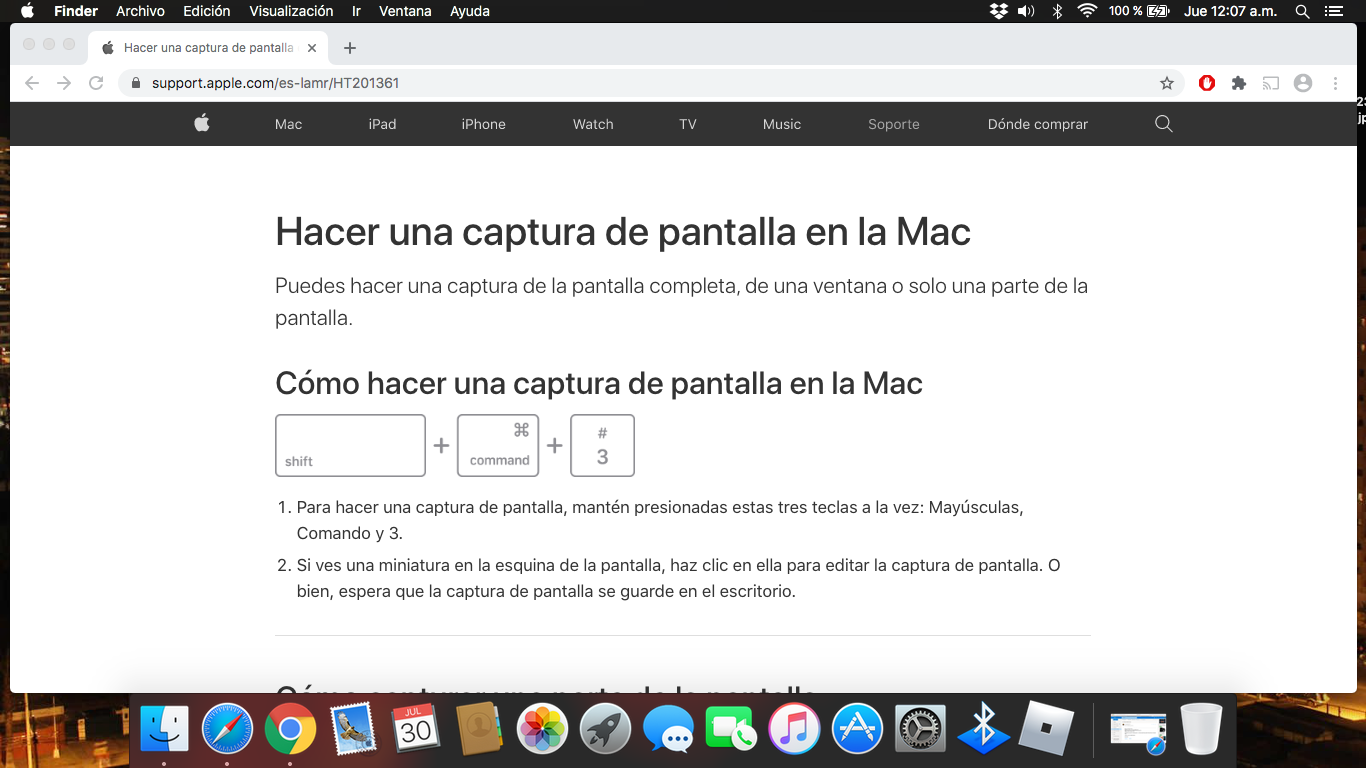1366x768 pixels.
Task: Go to Mac in Apple navigation
Action: (288, 124)
